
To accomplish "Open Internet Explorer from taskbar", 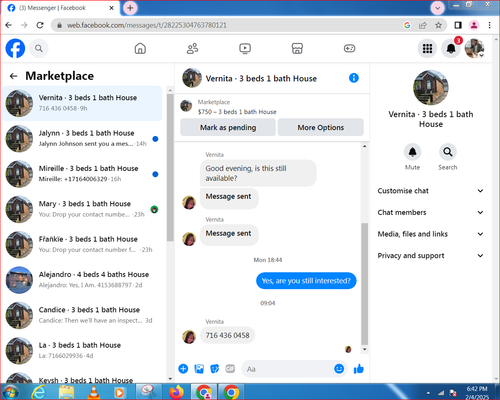I will pos(38,392).
